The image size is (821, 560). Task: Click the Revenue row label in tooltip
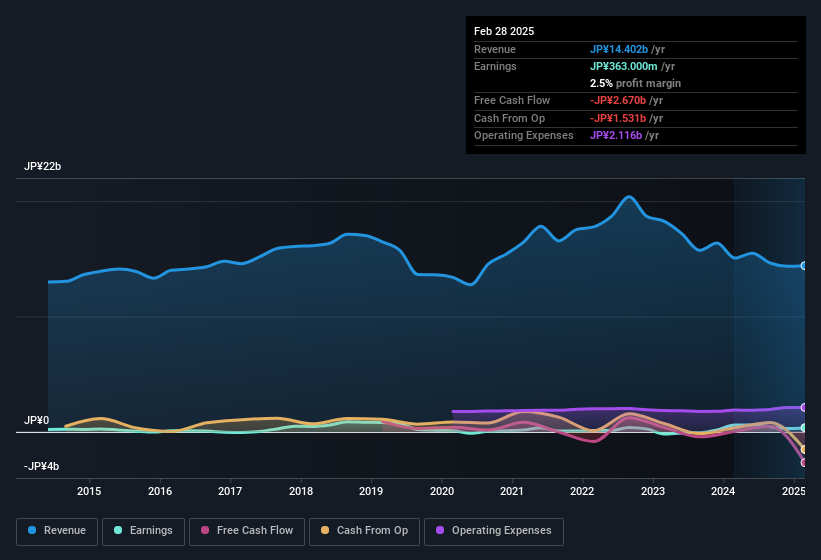tap(495, 49)
